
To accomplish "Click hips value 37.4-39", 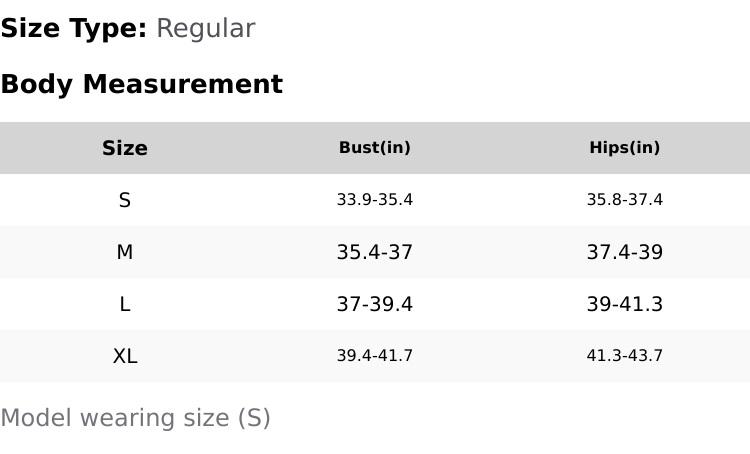I will [625, 252].
